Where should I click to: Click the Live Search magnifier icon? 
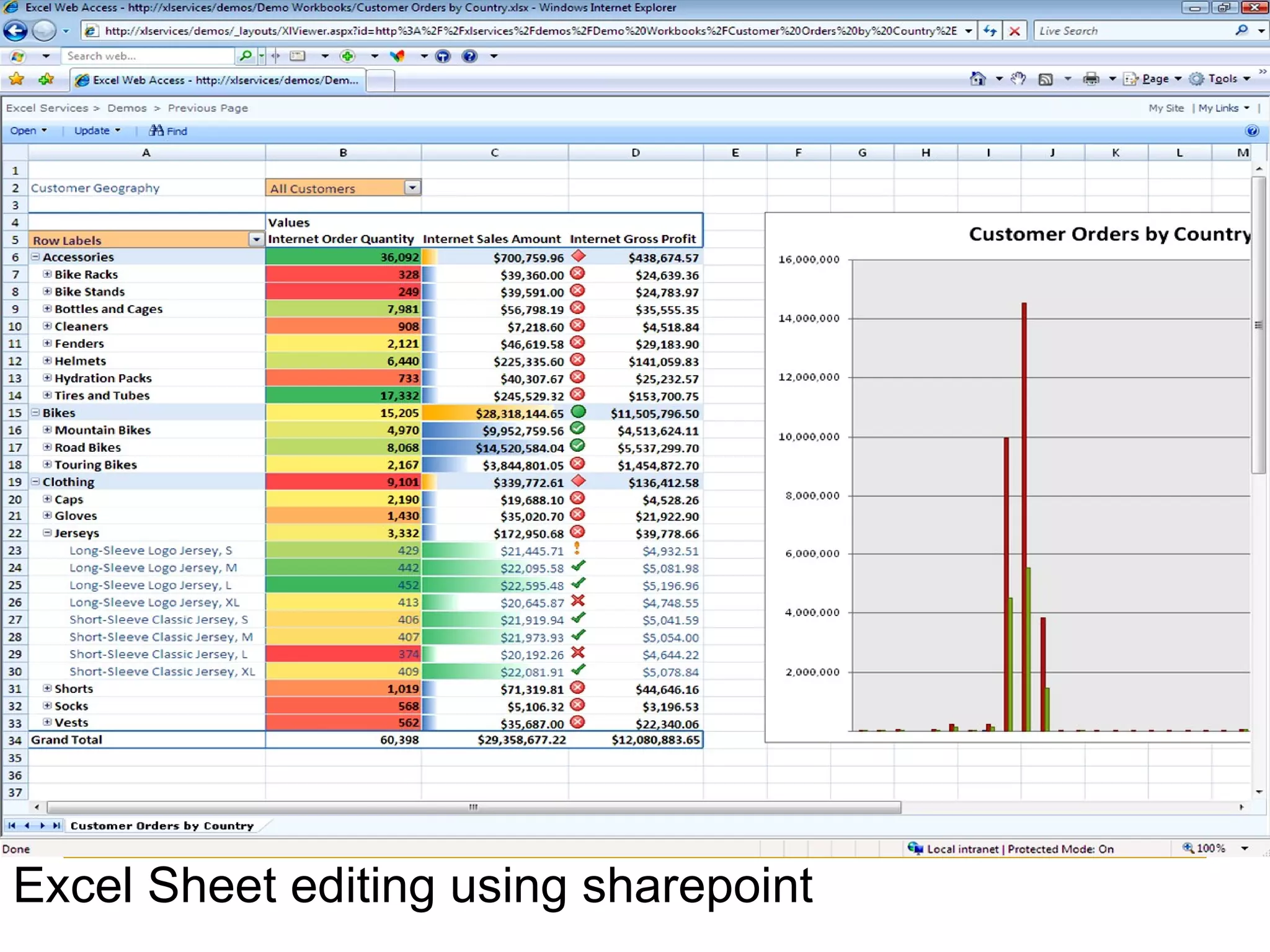pyautogui.click(x=1241, y=30)
